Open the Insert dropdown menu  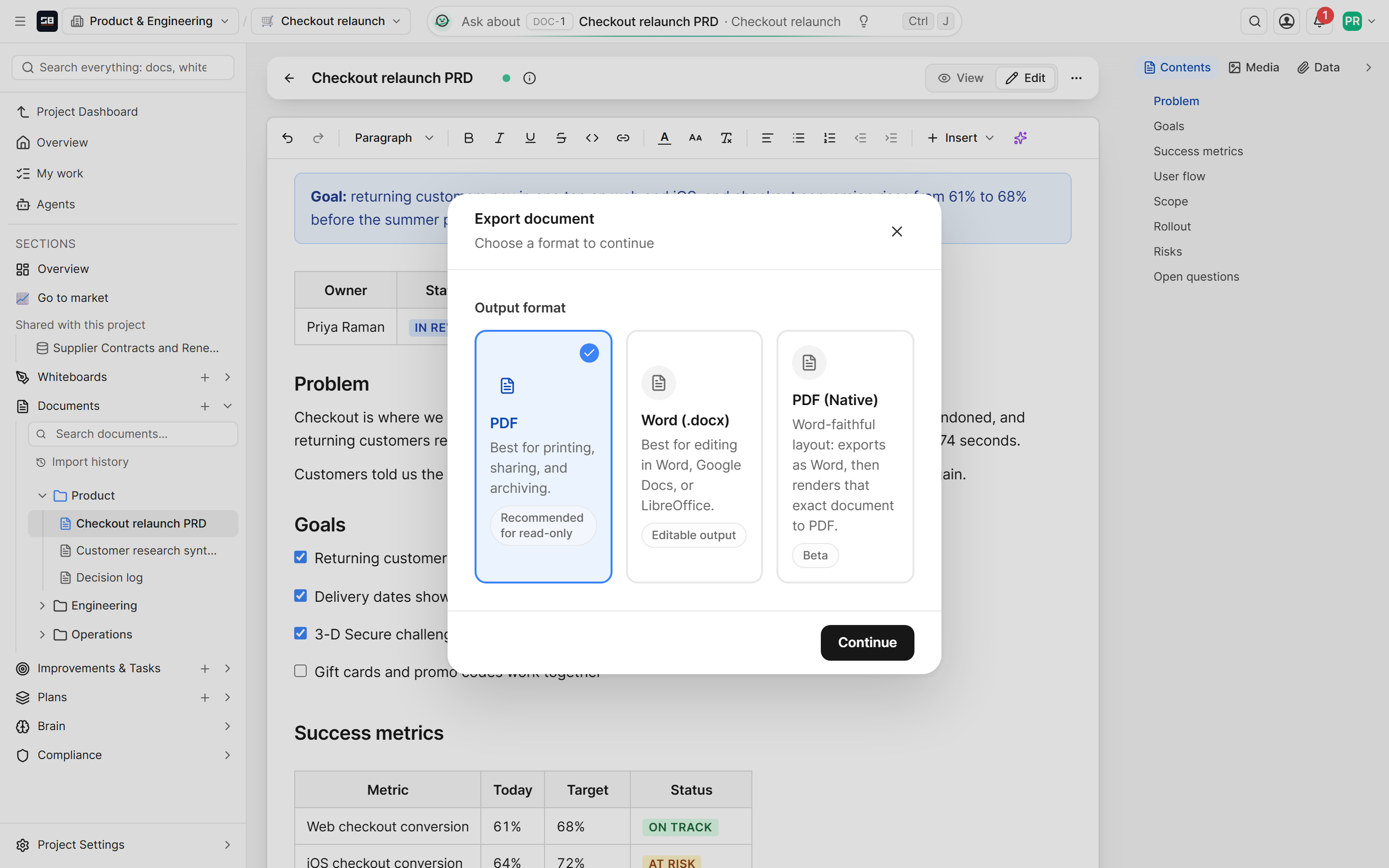(960, 138)
